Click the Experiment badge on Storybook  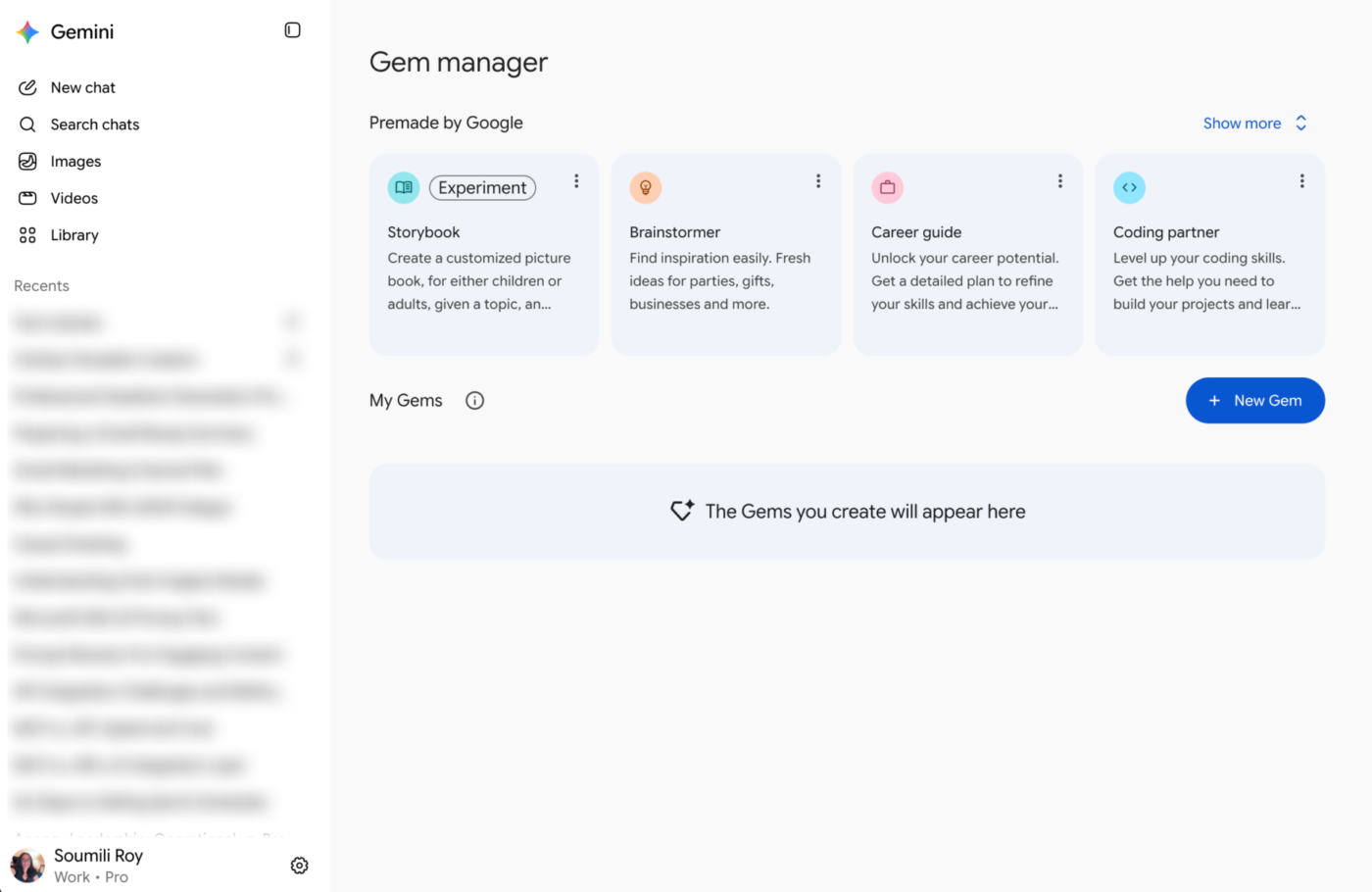click(x=482, y=187)
